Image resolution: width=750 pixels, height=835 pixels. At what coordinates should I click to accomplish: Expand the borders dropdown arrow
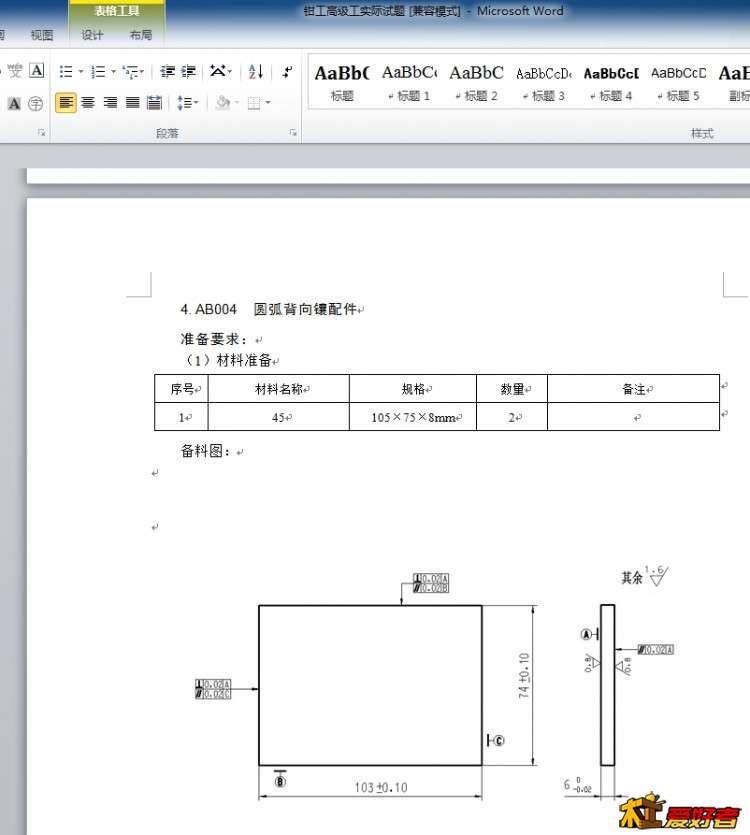click(268, 103)
